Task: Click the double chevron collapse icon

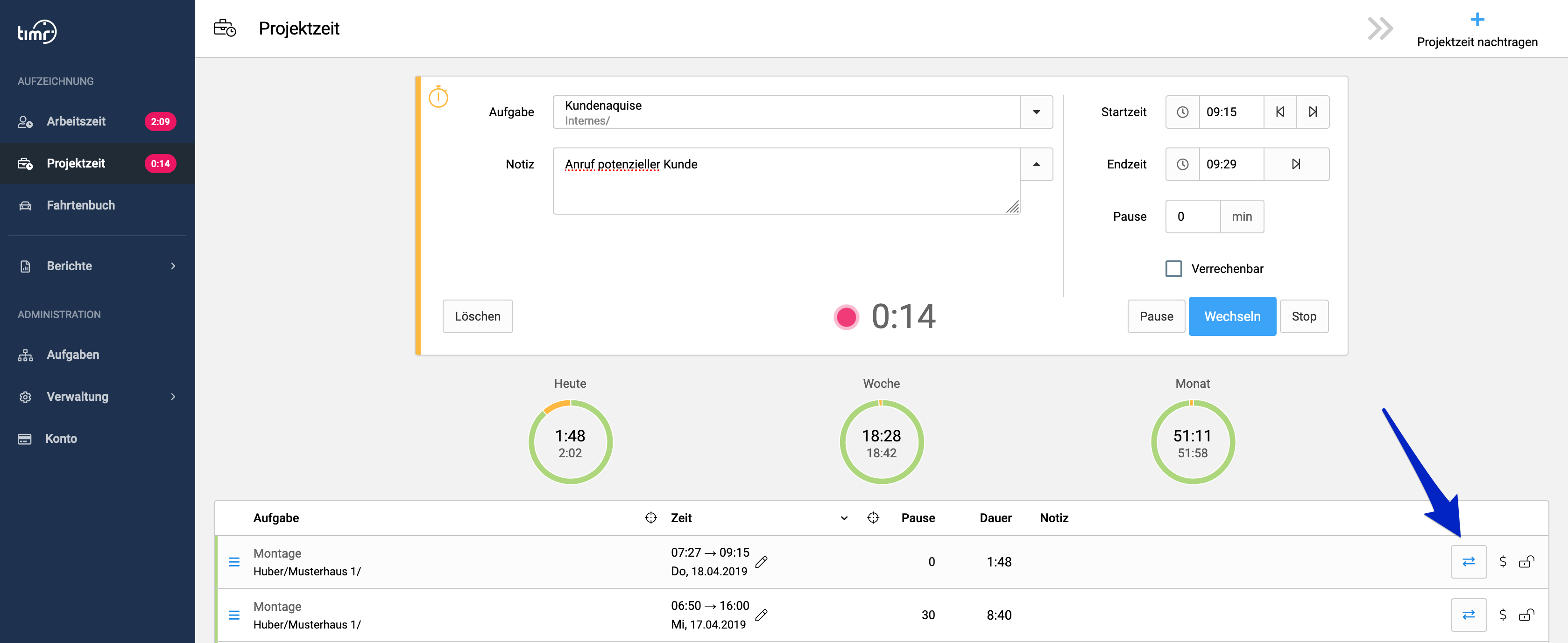Action: point(1380,28)
